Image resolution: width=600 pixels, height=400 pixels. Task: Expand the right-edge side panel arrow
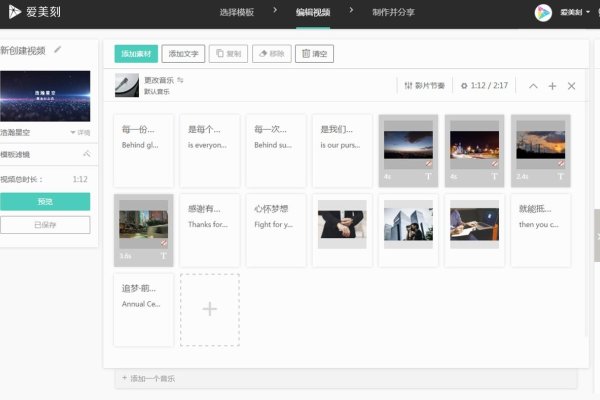[x=597, y=235]
